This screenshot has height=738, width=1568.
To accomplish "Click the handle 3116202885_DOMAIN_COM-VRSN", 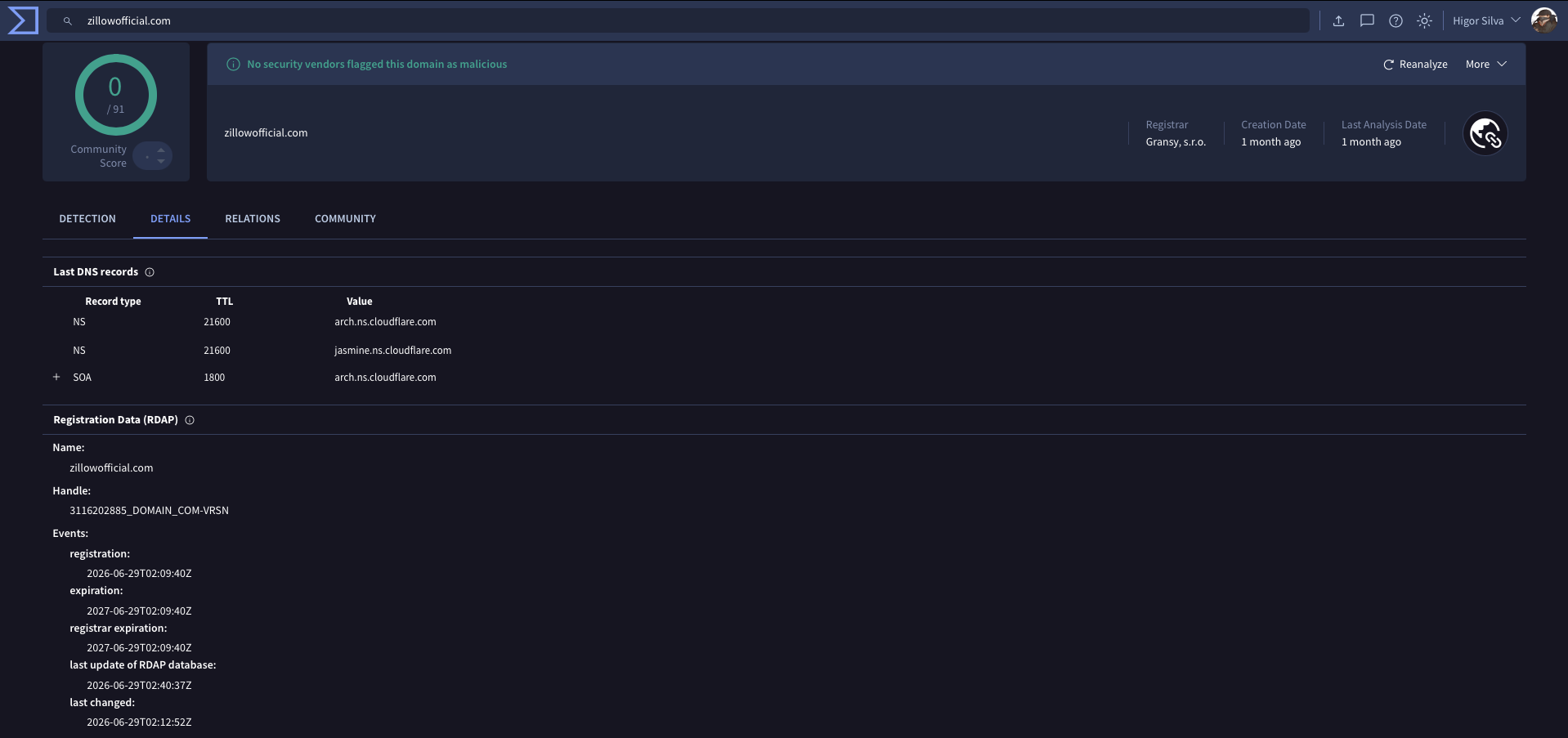I will tap(149, 511).
